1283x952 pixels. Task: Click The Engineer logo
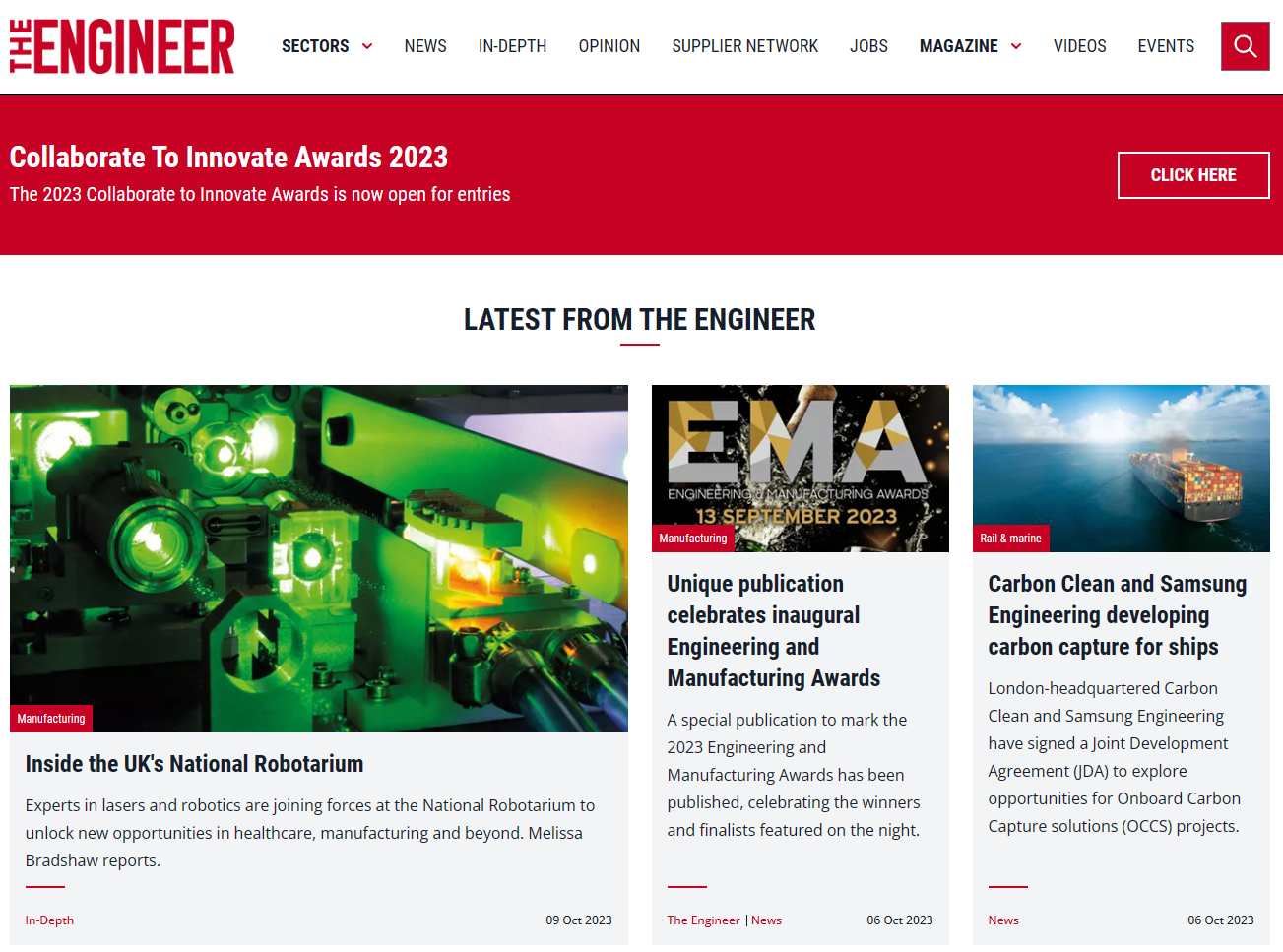[x=122, y=46]
